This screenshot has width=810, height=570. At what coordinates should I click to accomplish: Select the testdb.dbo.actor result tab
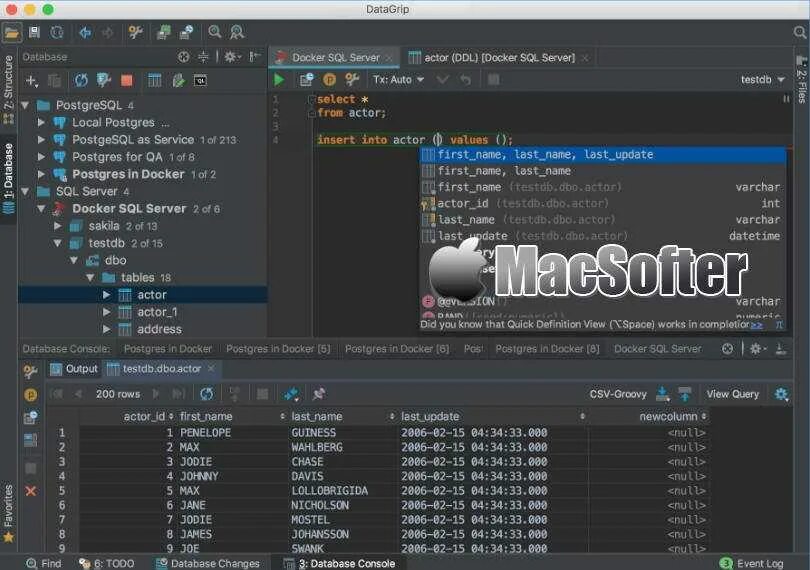pyautogui.click(x=162, y=368)
